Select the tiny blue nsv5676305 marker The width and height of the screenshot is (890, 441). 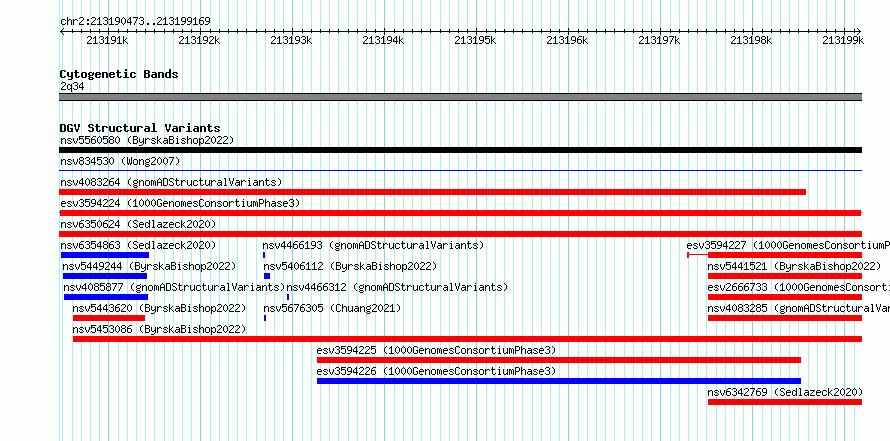point(265,318)
